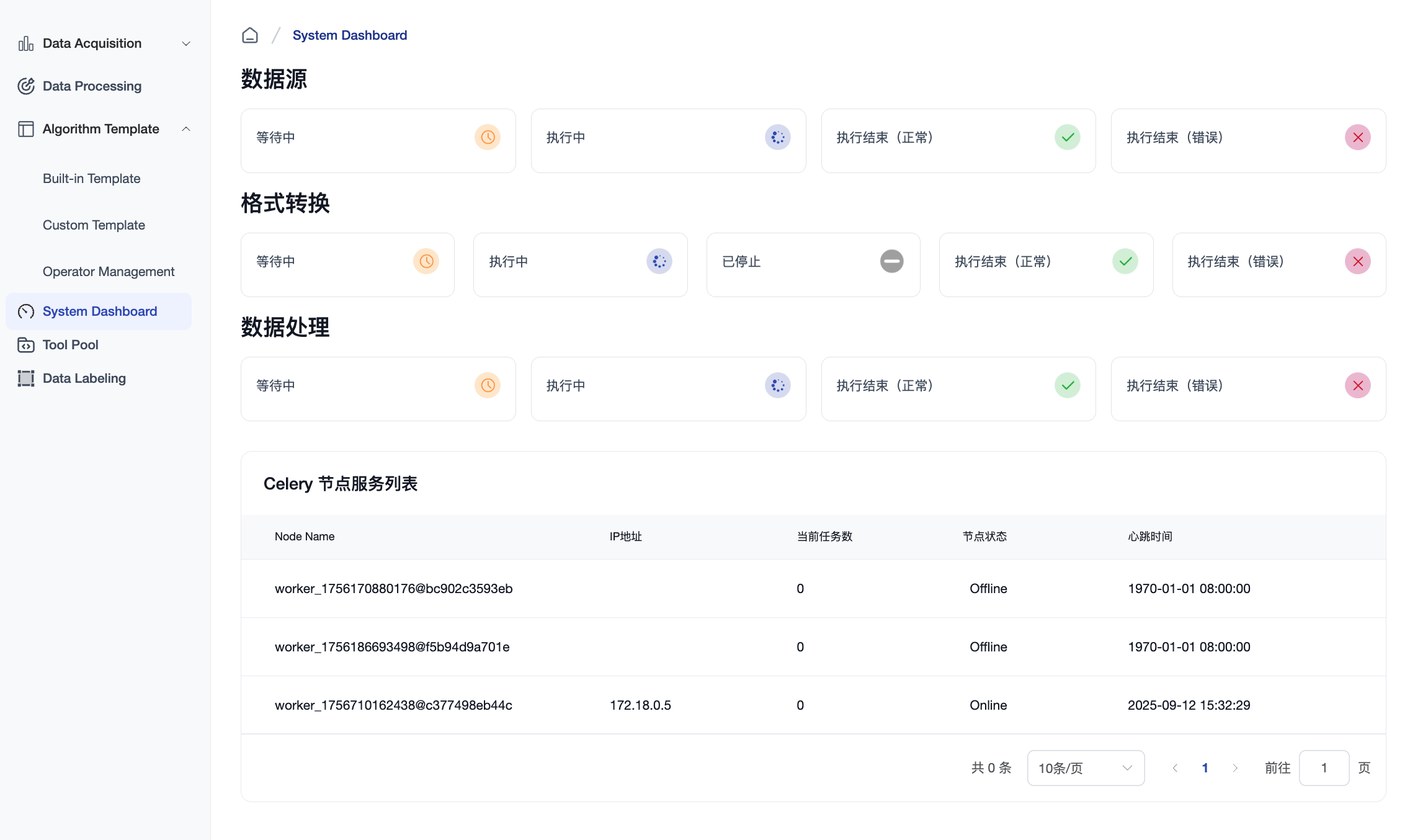Click the Data Processing target icon
Screen dimensions: 1428x840
26,86
